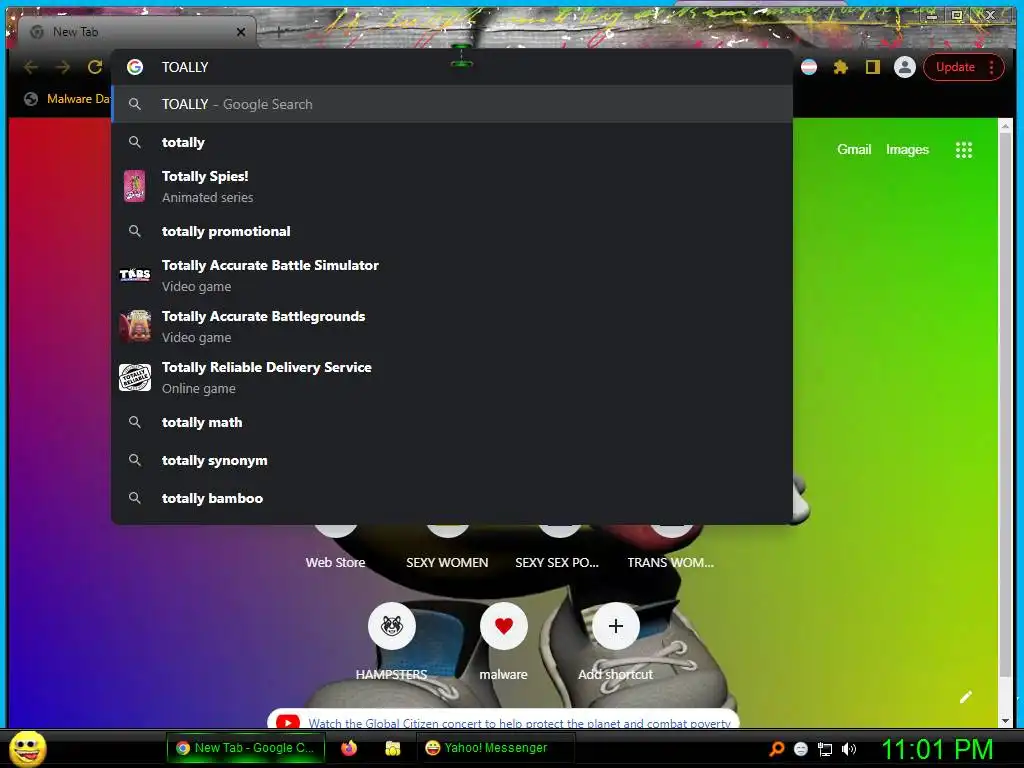
Task: Click the striped flag extension icon
Action: click(x=808, y=67)
